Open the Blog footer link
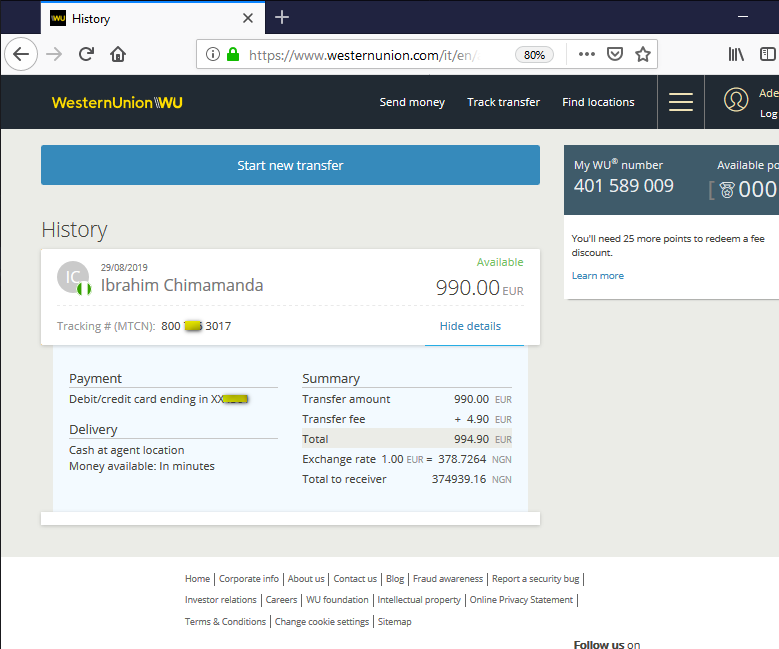 tap(395, 578)
